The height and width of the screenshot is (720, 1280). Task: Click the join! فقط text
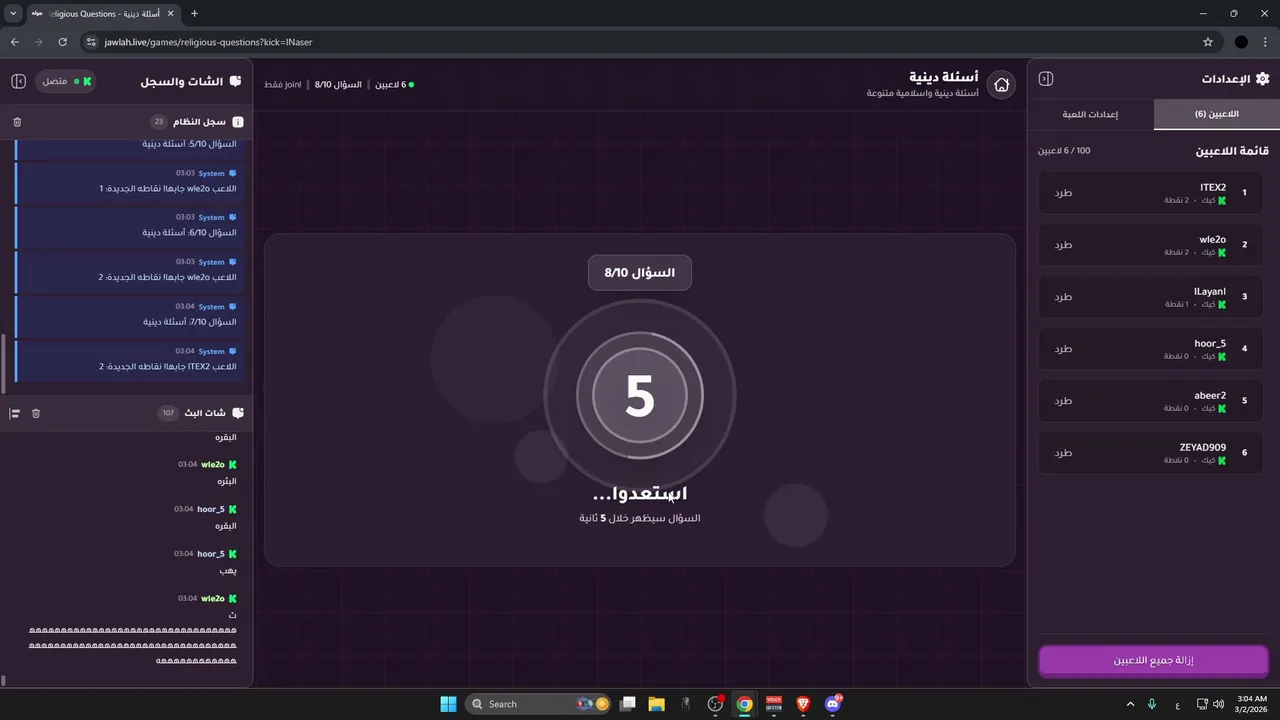click(x=283, y=85)
